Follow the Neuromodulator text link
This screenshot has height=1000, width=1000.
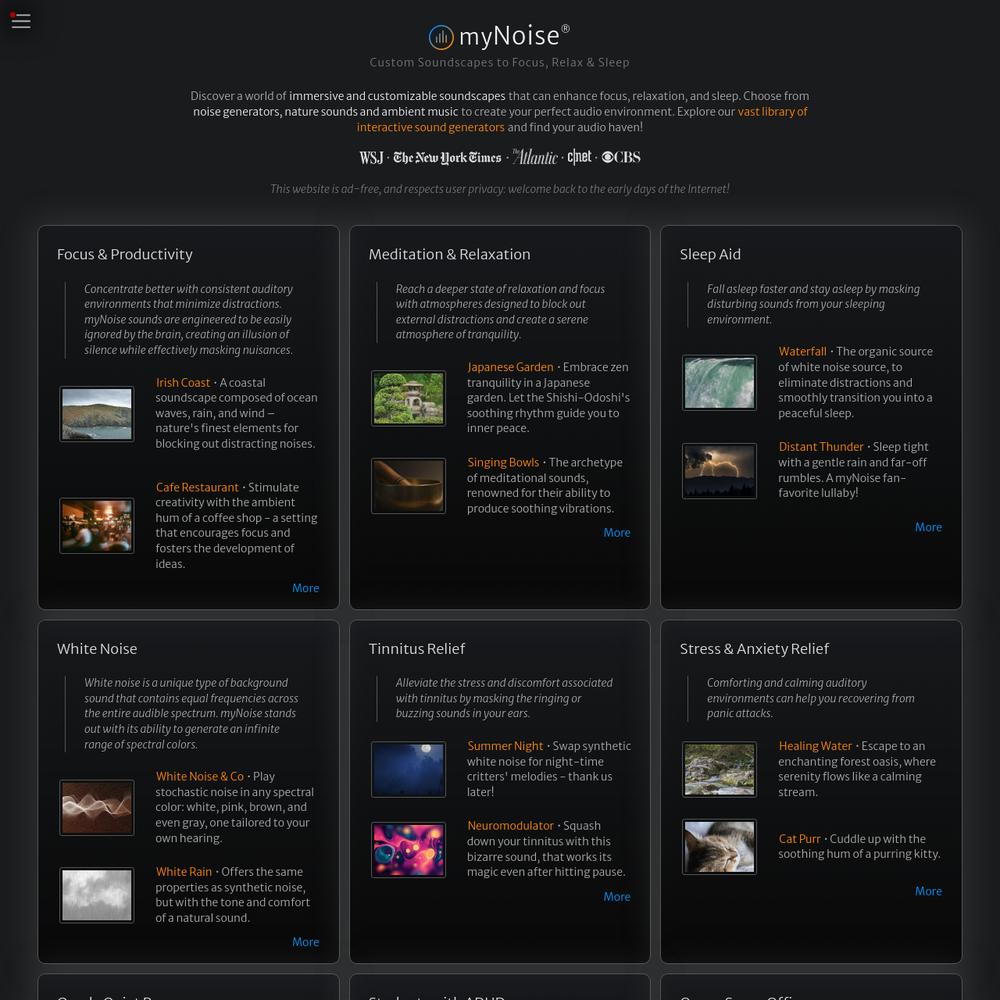pos(510,826)
